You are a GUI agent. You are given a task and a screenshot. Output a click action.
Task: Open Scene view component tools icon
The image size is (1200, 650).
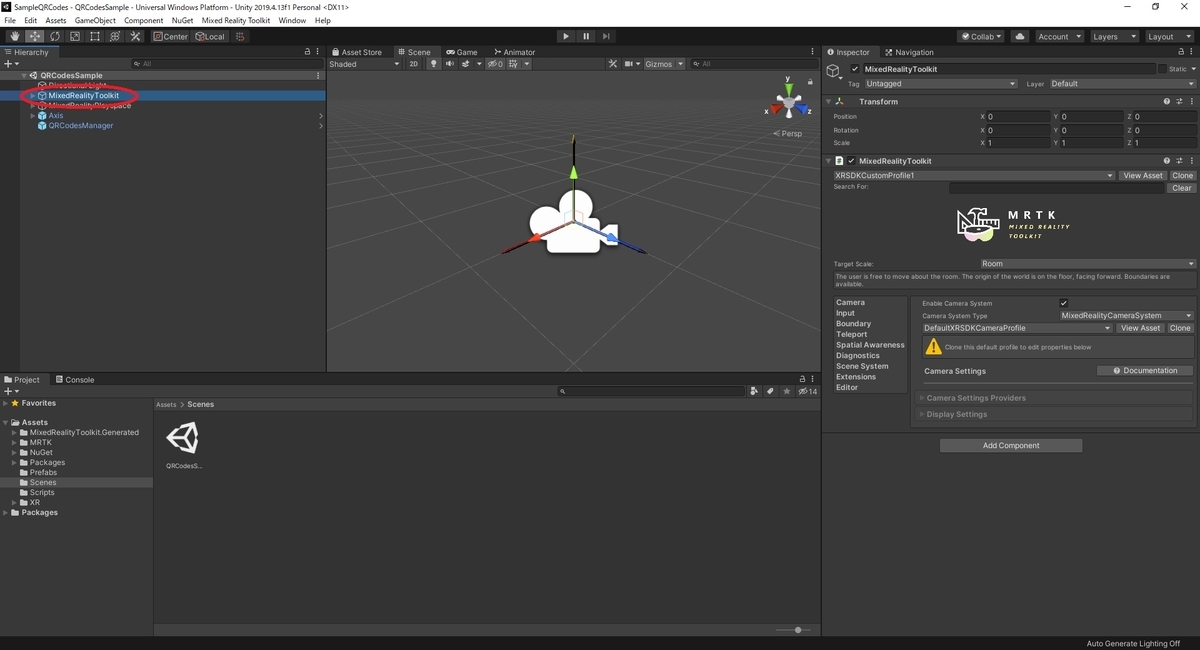pos(614,64)
